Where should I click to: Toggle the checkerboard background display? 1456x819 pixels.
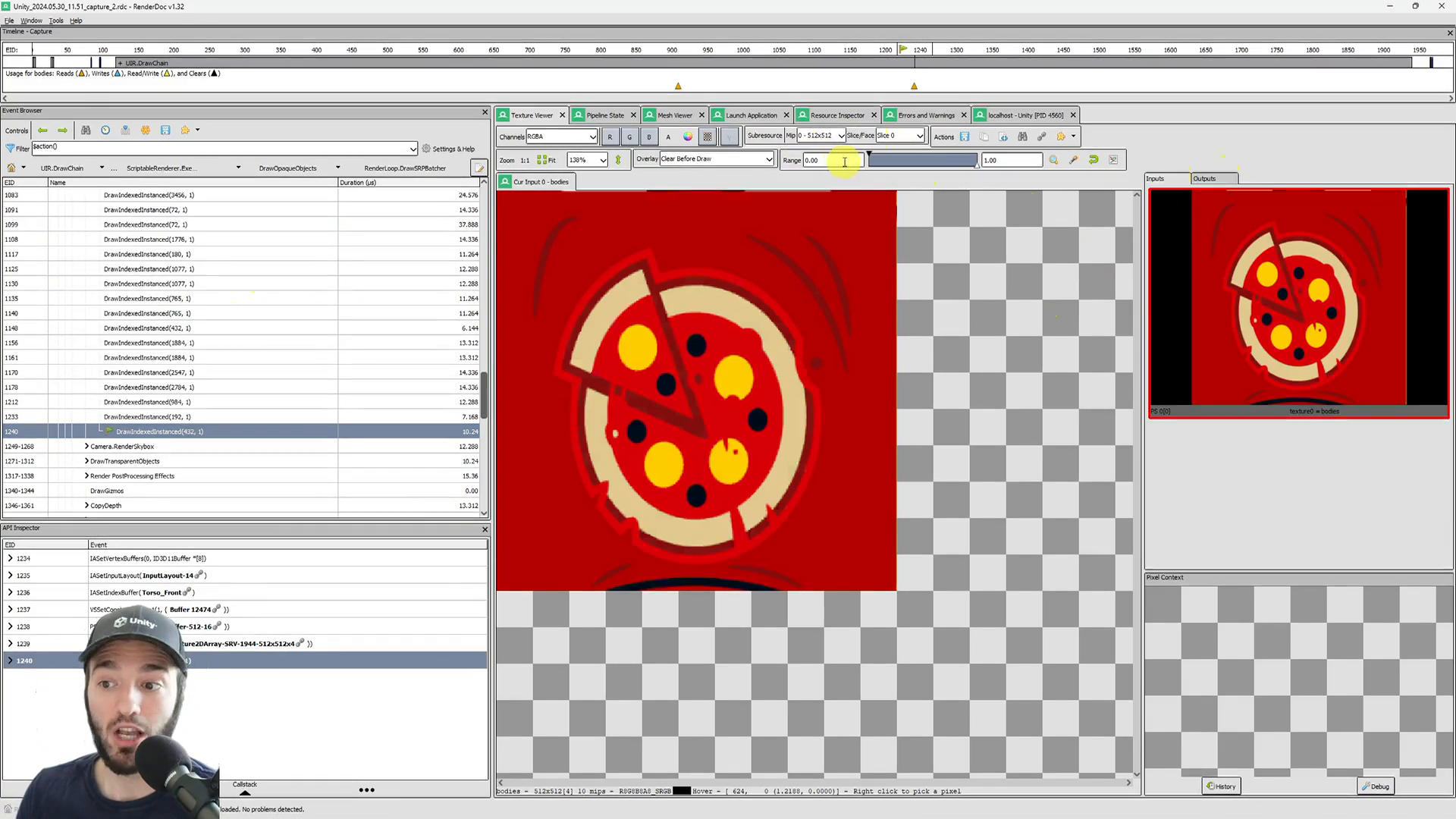click(707, 136)
